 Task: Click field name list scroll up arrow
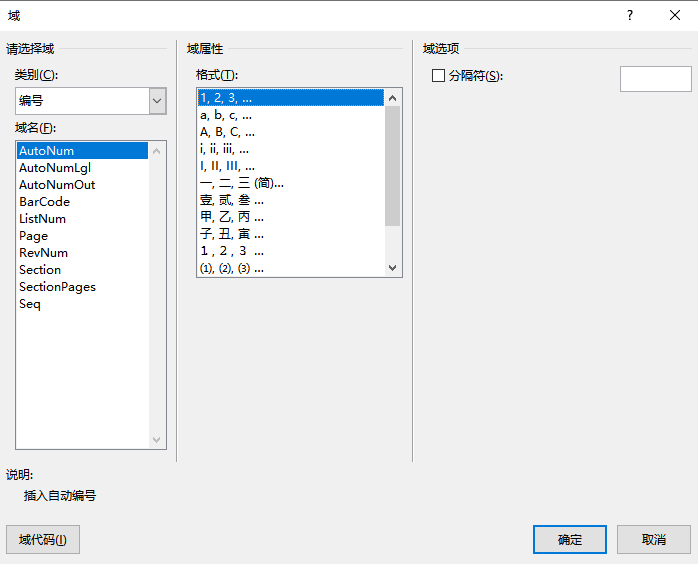pyautogui.click(x=157, y=151)
